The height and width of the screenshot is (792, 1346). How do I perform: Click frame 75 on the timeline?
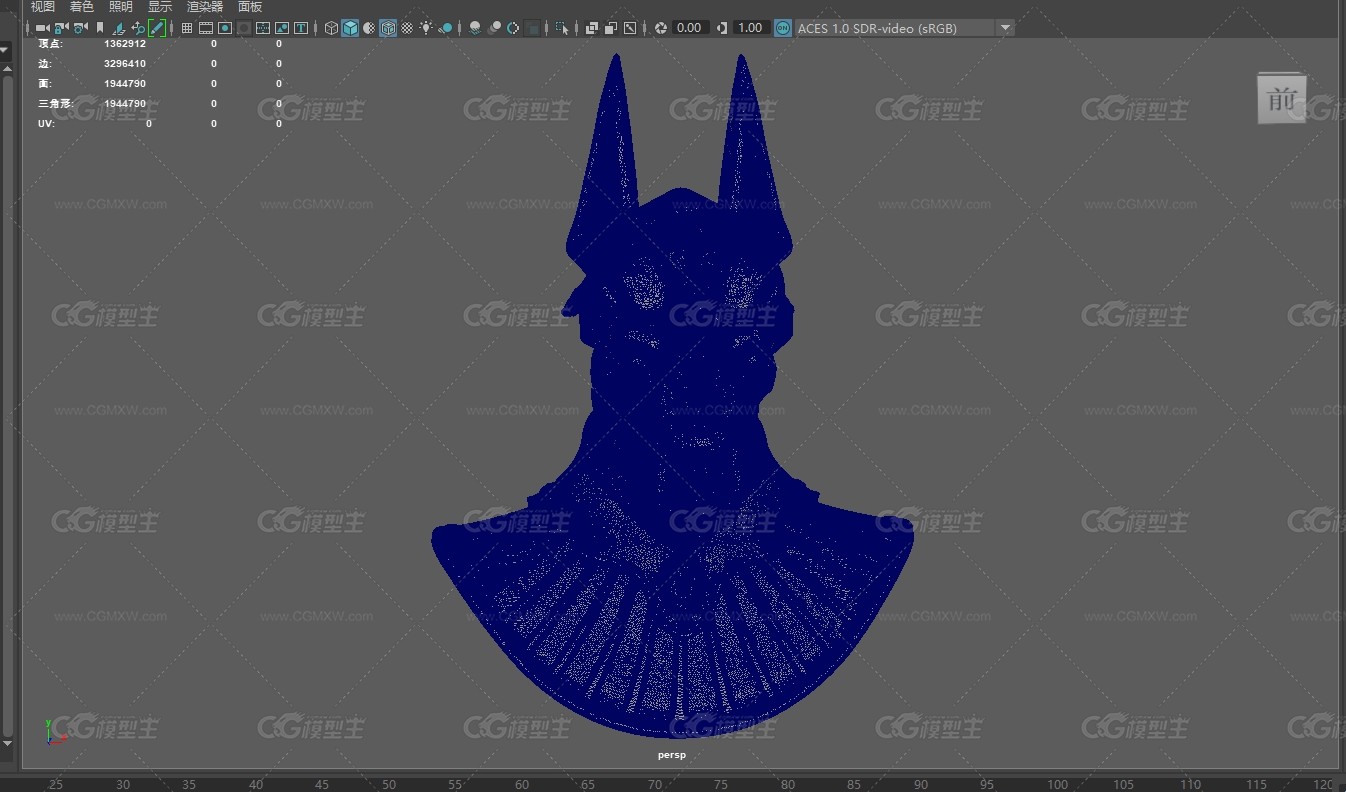coord(722,784)
